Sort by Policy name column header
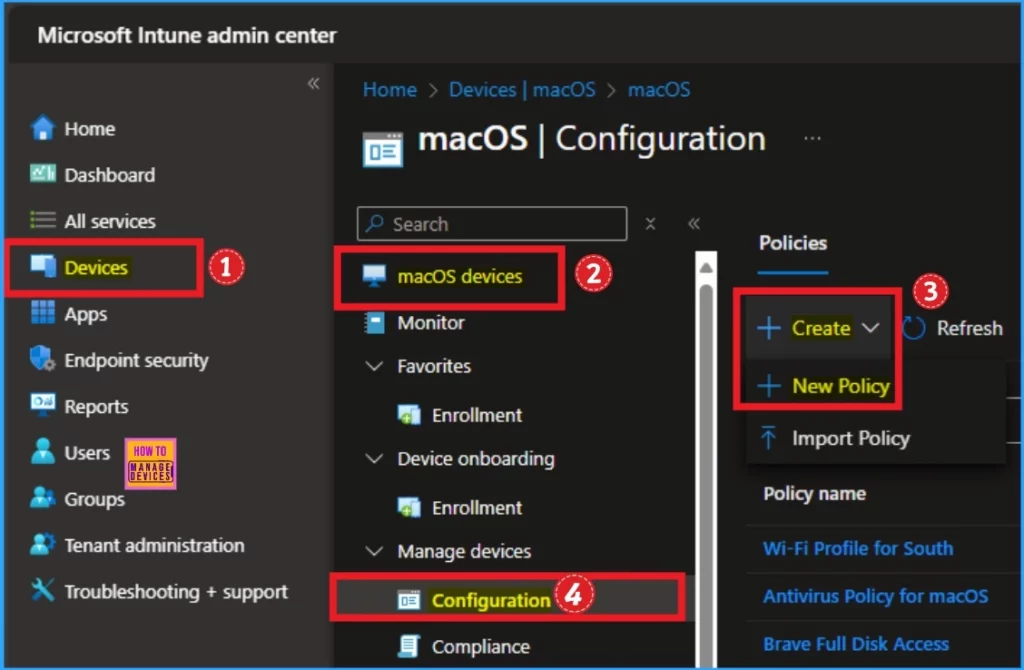Image resolution: width=1024 pixels, height=670 pixels. 814,494
